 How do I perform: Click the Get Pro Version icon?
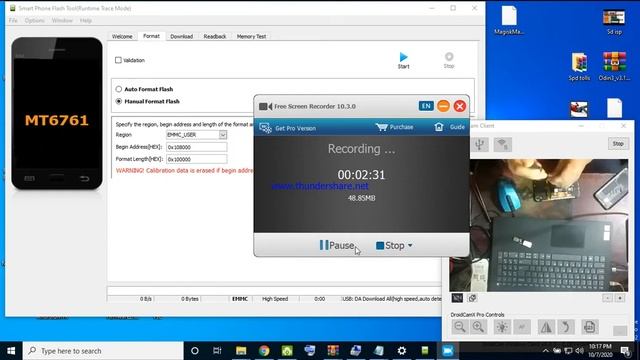point(265,128)
